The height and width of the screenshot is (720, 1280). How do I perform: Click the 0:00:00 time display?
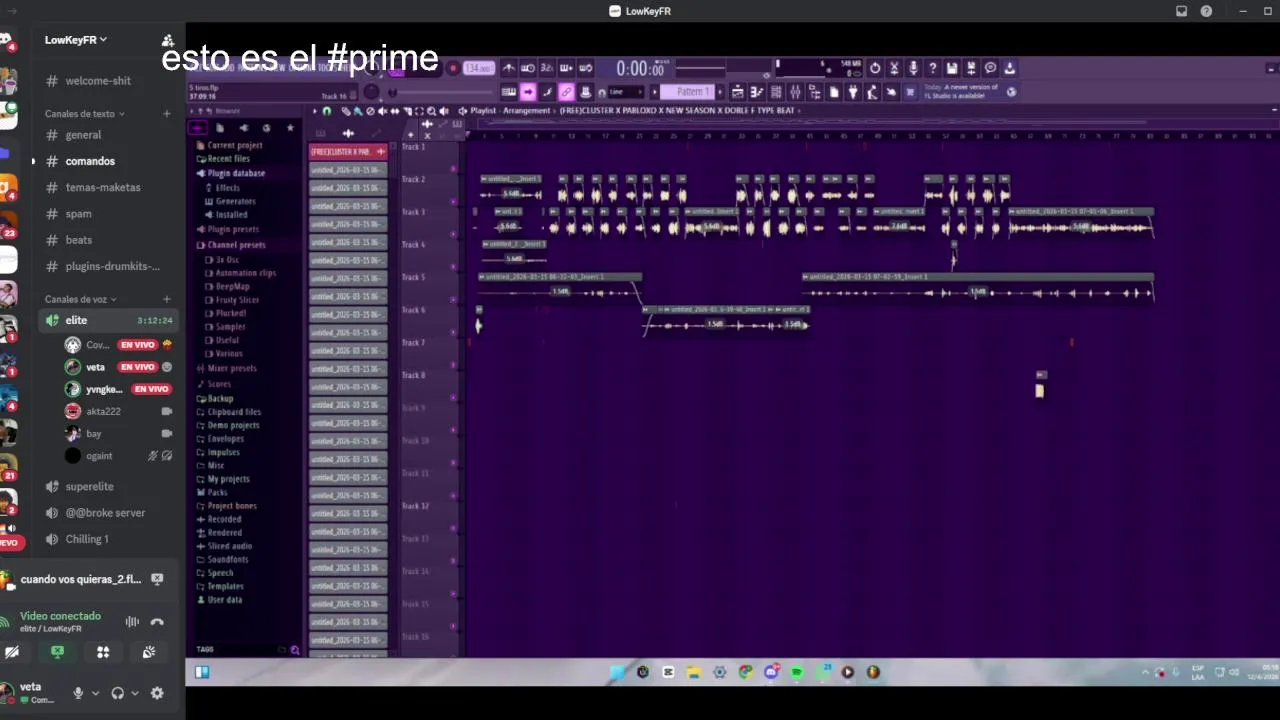tap(640, 69)
